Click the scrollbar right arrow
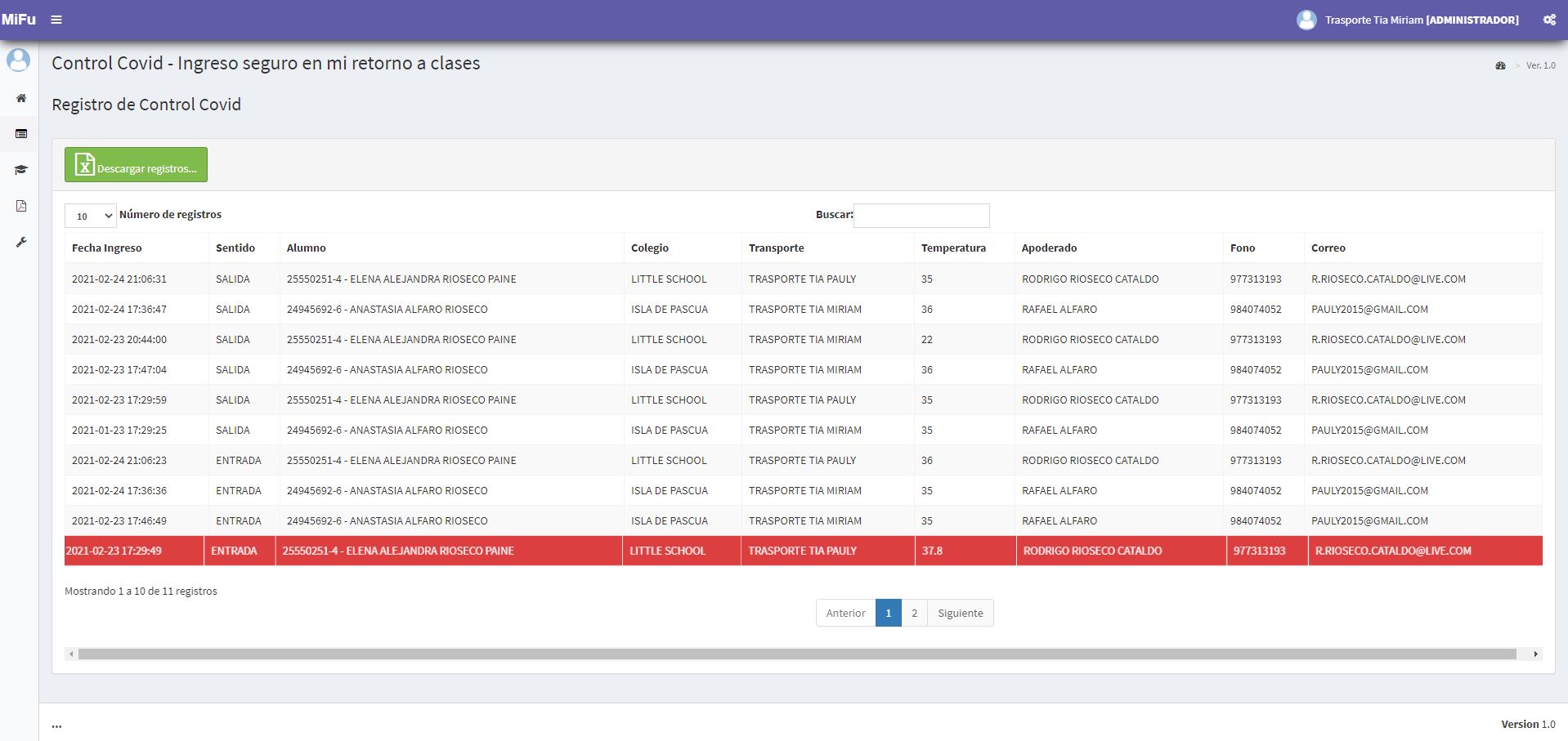Viewport: 1568px width, 741px height. 1536,654
